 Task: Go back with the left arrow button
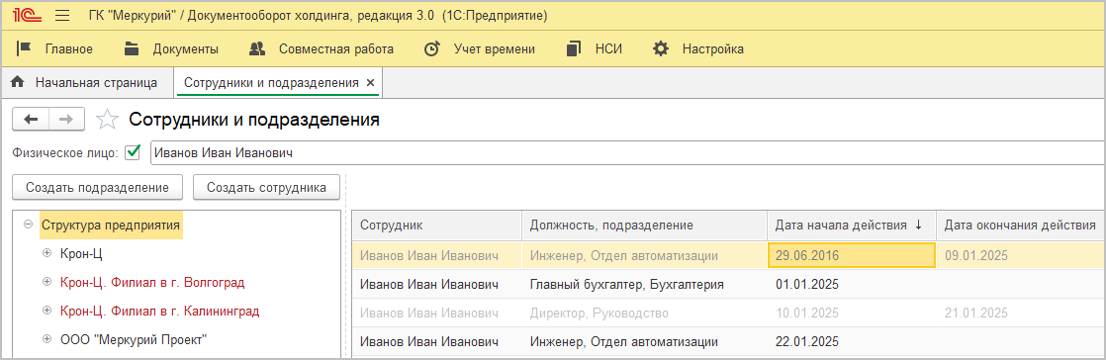pos(31,119)
